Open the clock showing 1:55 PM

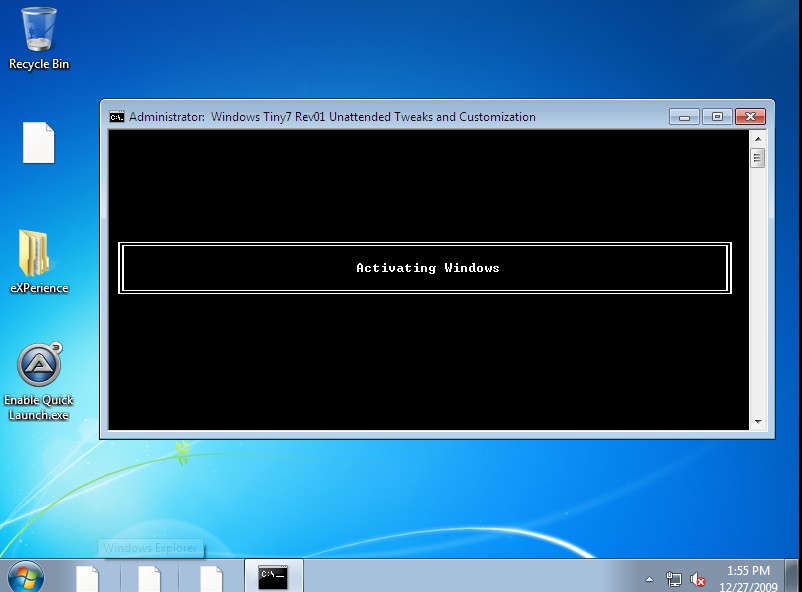point(748,578)
